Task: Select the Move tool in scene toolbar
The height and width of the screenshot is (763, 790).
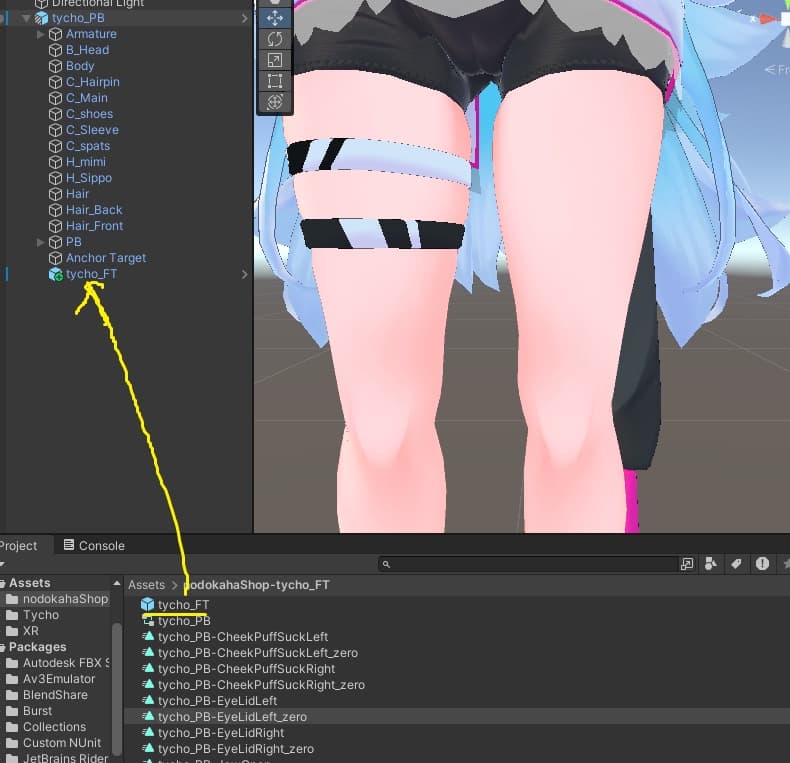Action: click(x=275, y=19)
